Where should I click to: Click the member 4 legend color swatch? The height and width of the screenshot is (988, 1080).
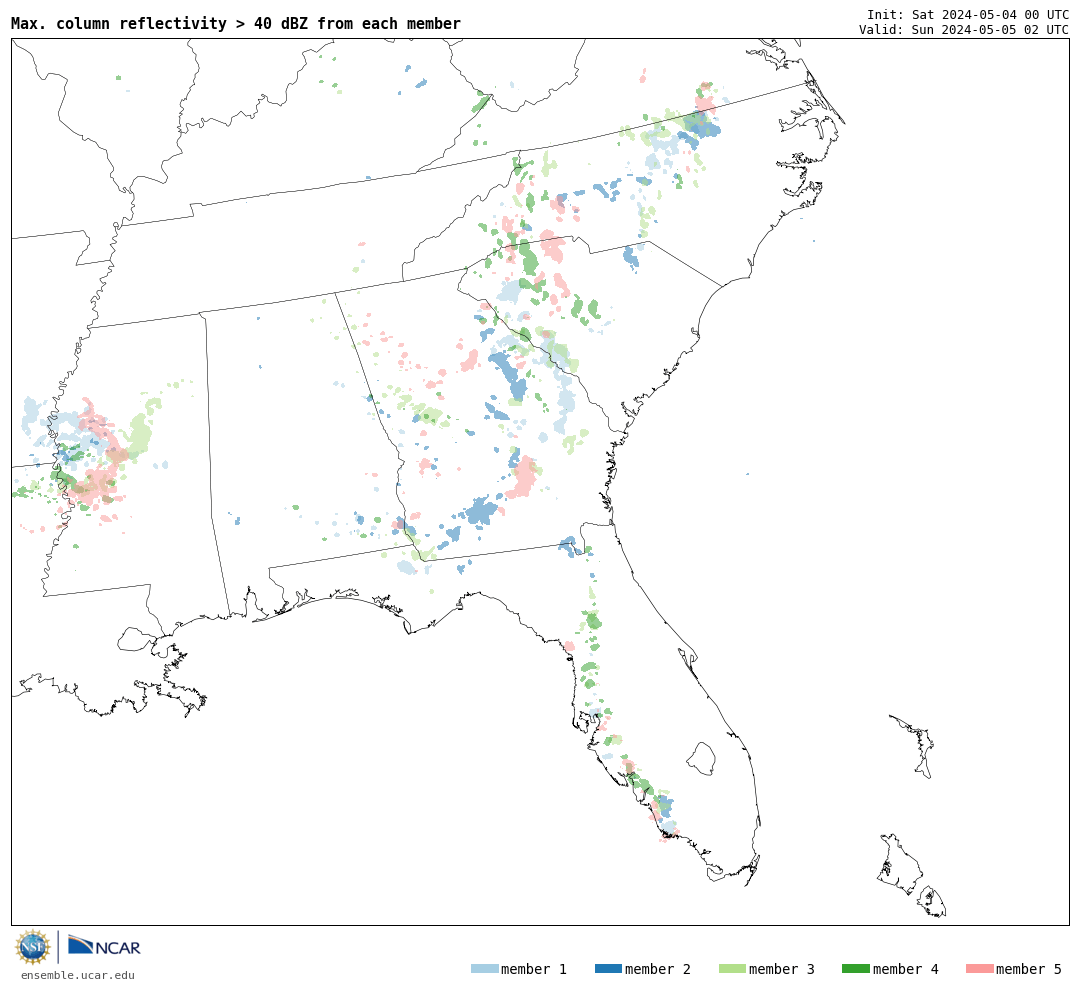(x=855, y=969)
